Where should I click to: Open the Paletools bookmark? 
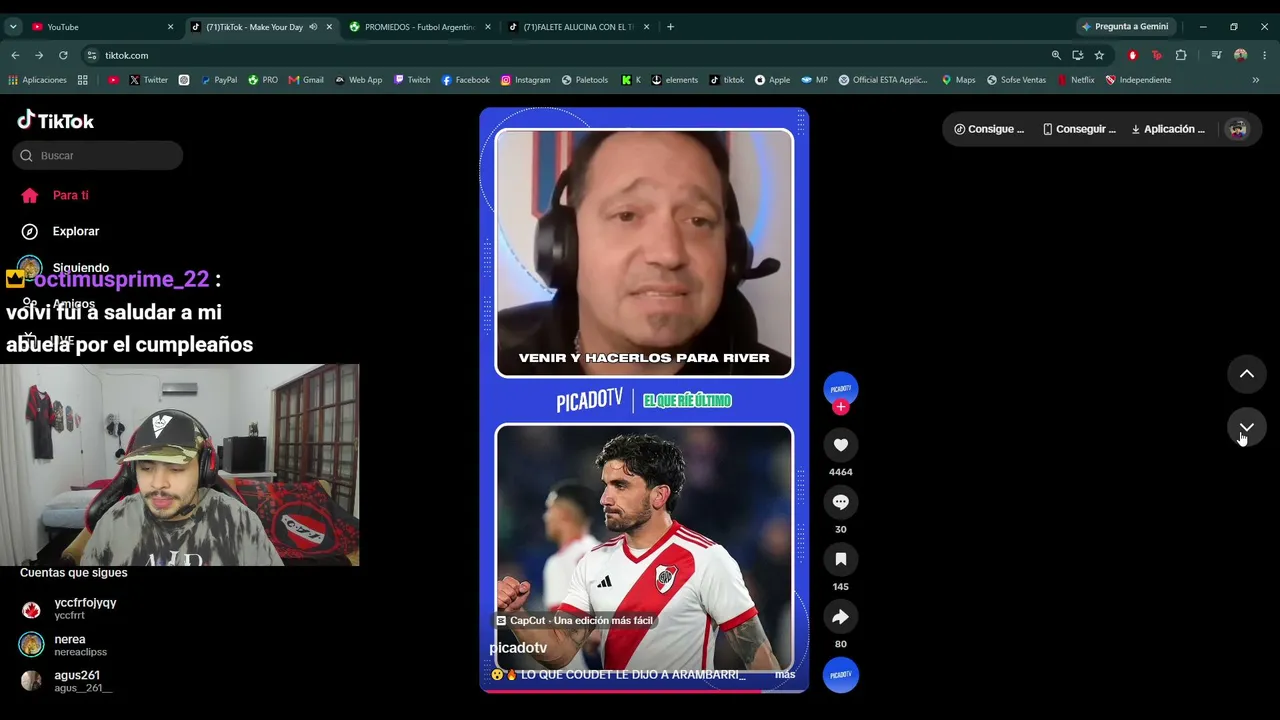[585, 80]
